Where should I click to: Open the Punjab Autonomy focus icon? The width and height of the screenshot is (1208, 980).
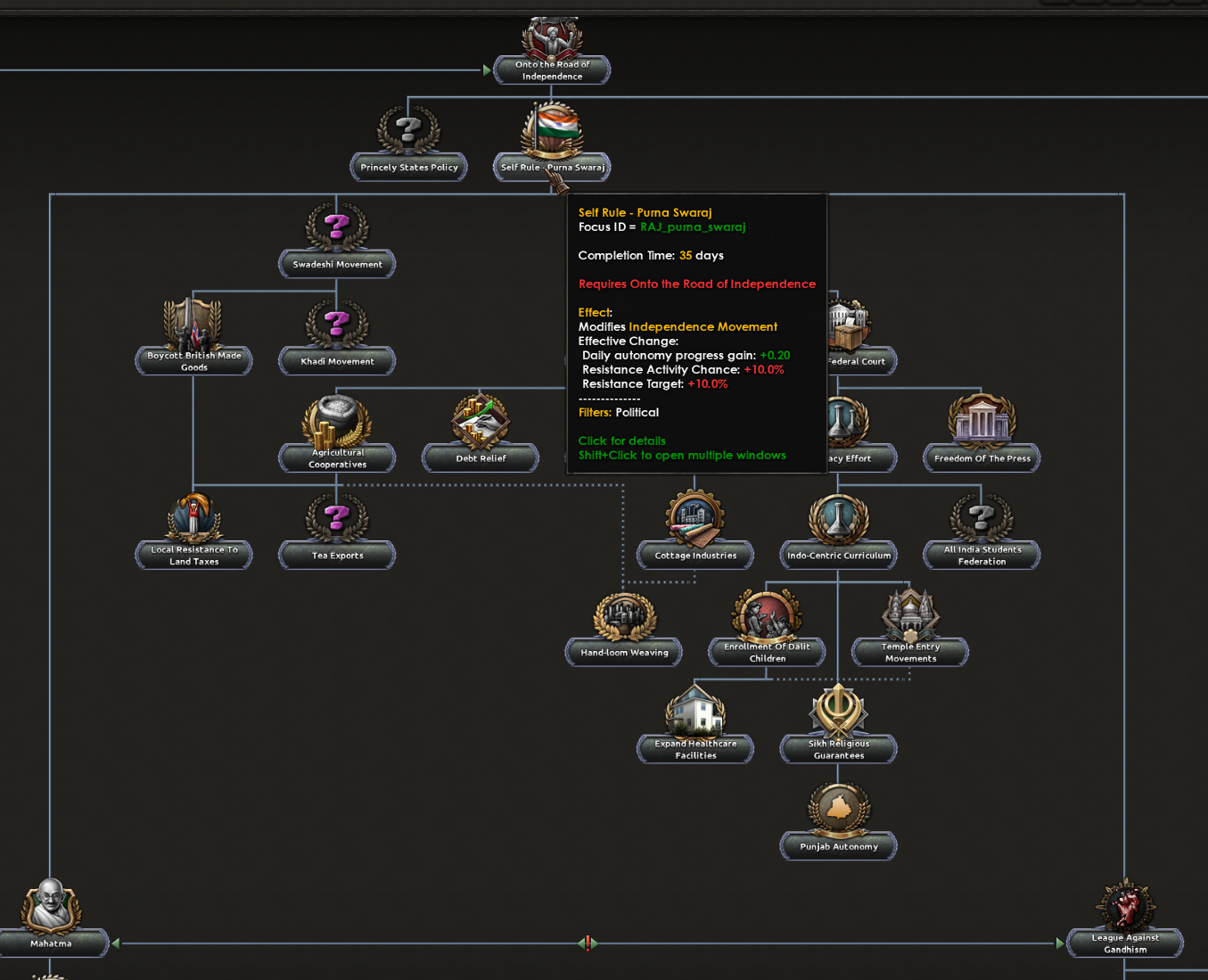pyautogui.click(x=838, y=808)
